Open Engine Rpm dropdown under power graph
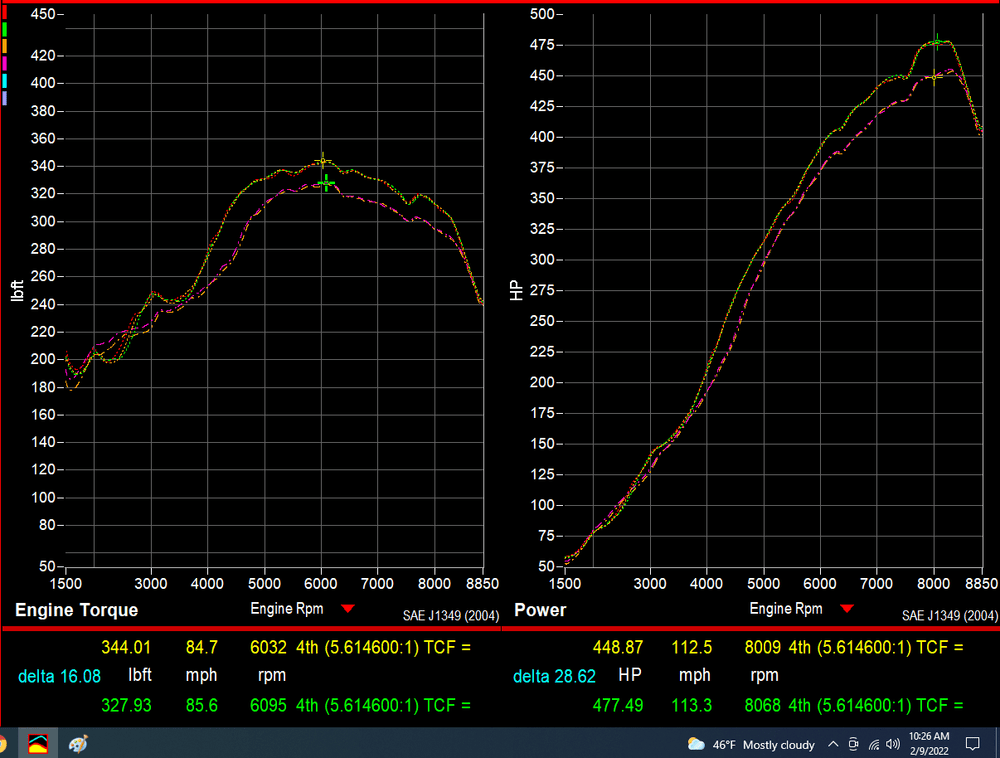The image size is (1000, 758). 847,609
